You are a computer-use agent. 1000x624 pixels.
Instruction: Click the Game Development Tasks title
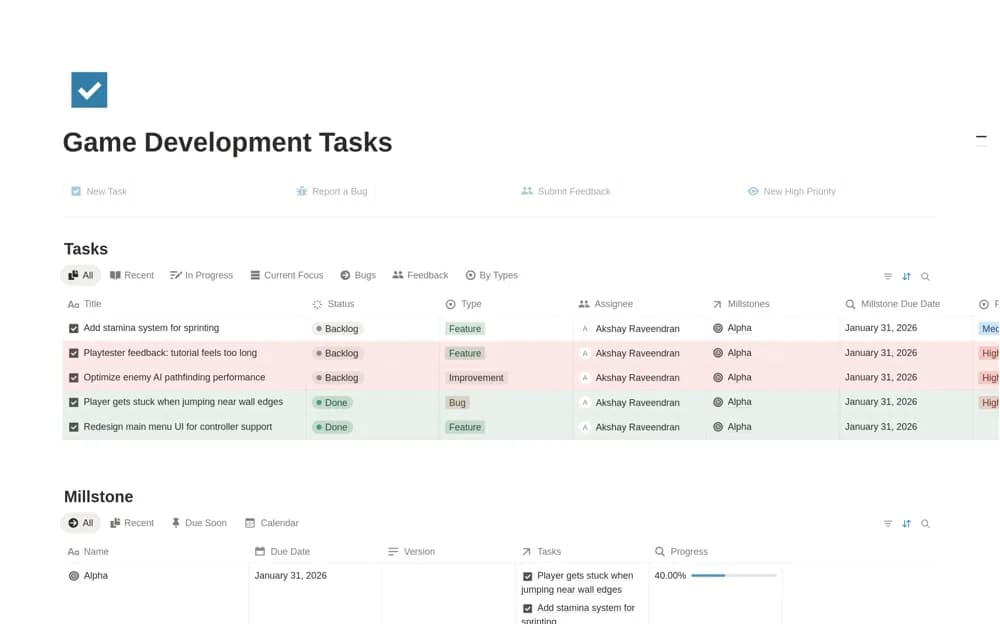pos(228,142)
